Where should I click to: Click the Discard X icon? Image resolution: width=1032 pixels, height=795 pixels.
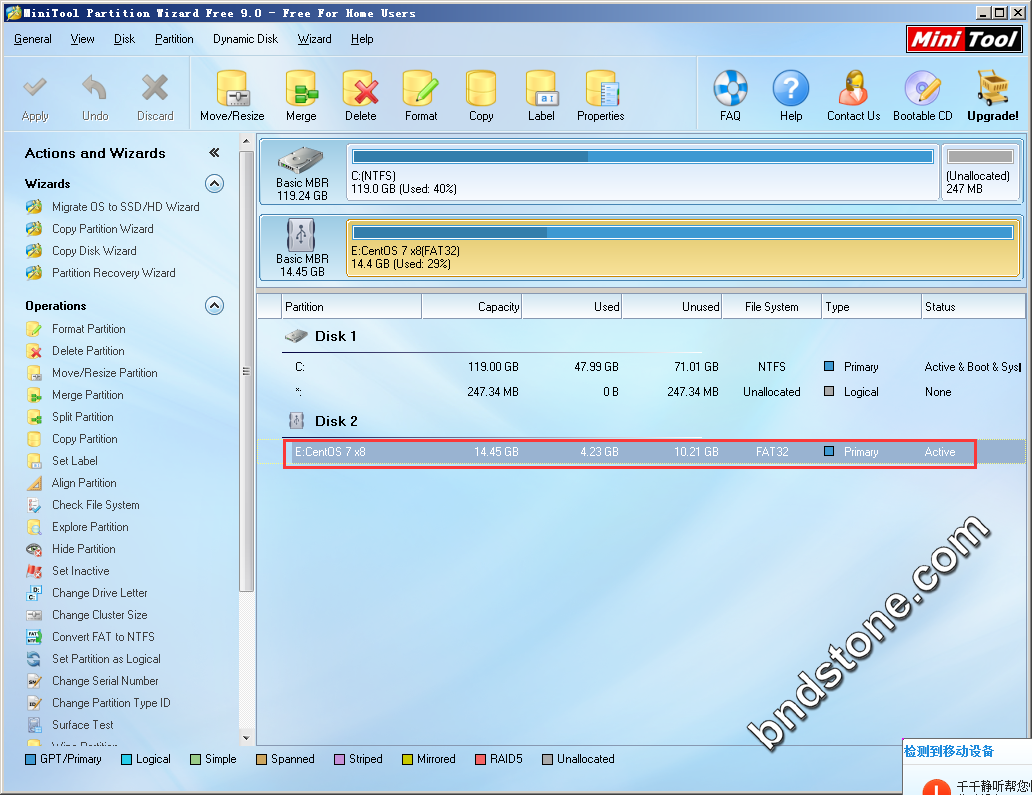point(155,88)
